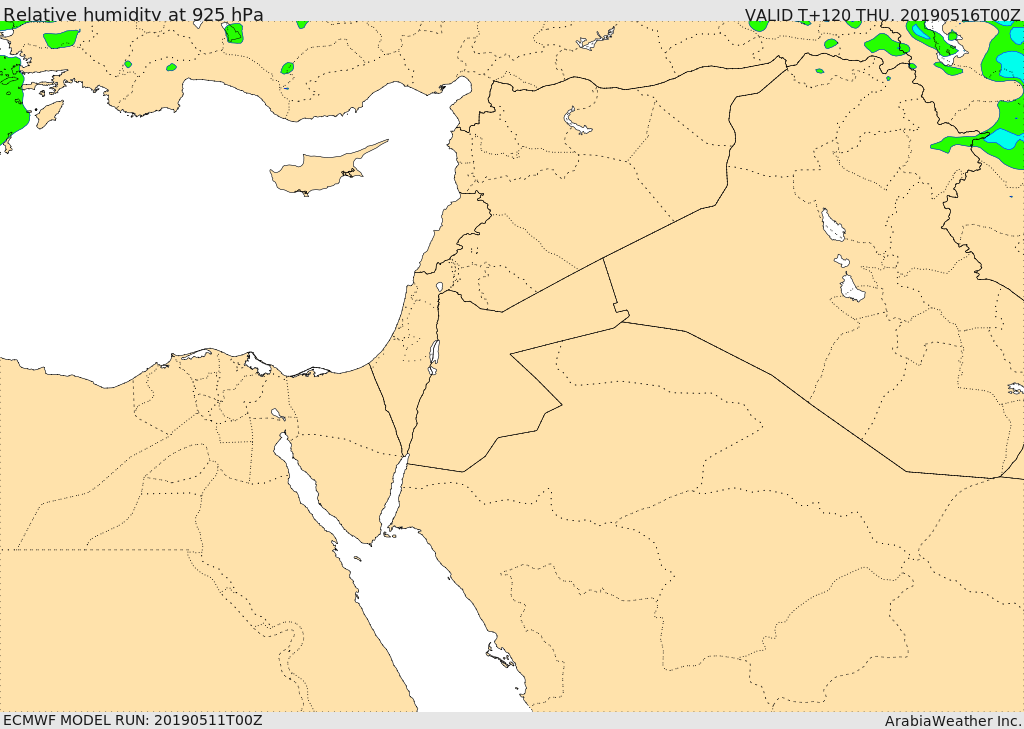Click the 'VALID T+120 THU. 20190516T00Z' label

coord(882,14)
